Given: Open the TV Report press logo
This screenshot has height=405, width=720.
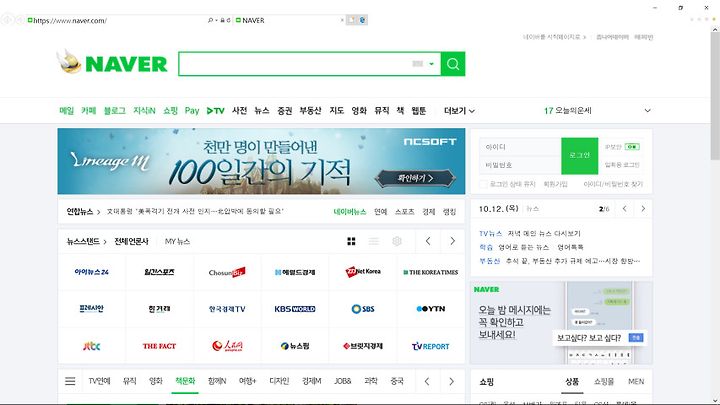Looking at the screenshot, I should pyautogui.click(x=431, y=346).
